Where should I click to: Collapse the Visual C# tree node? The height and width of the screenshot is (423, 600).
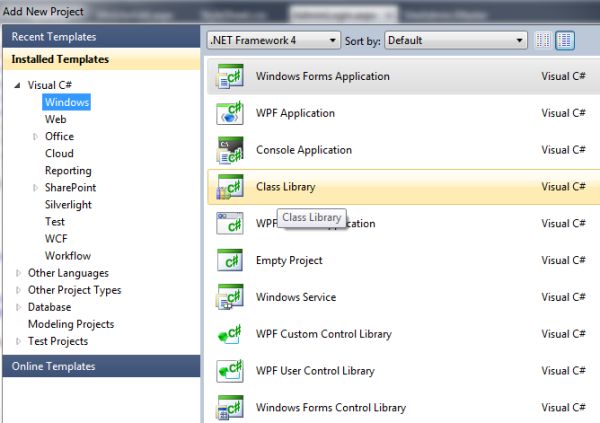click(x=17, y=85)
